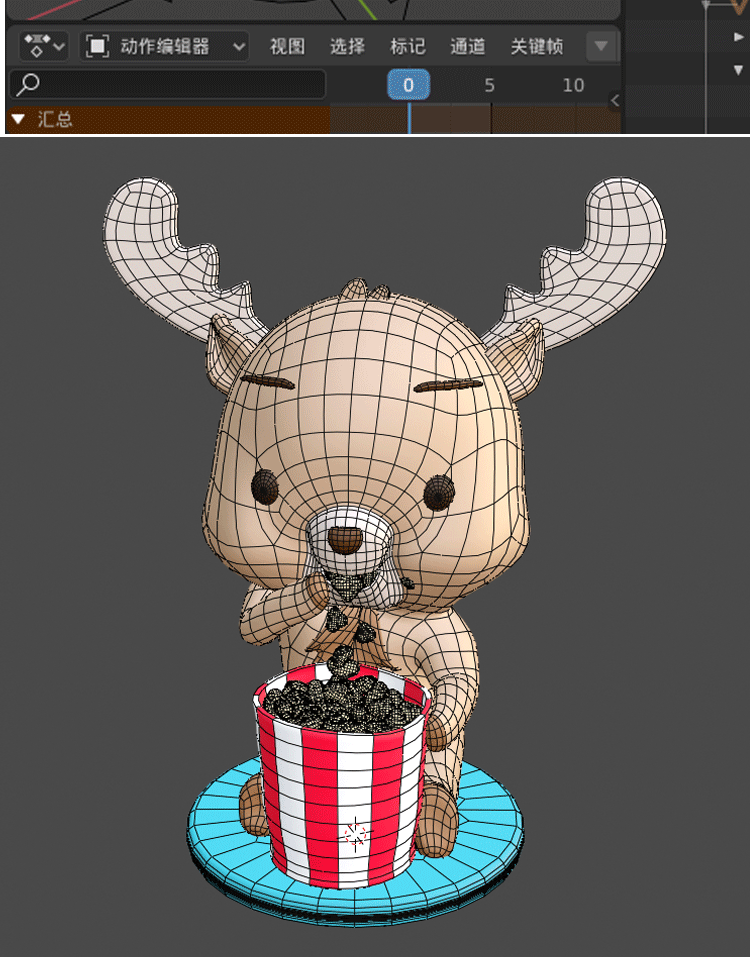Open the 视图 menu
The width and height of the screenshot is (750, 960).
tap(287, 46)
